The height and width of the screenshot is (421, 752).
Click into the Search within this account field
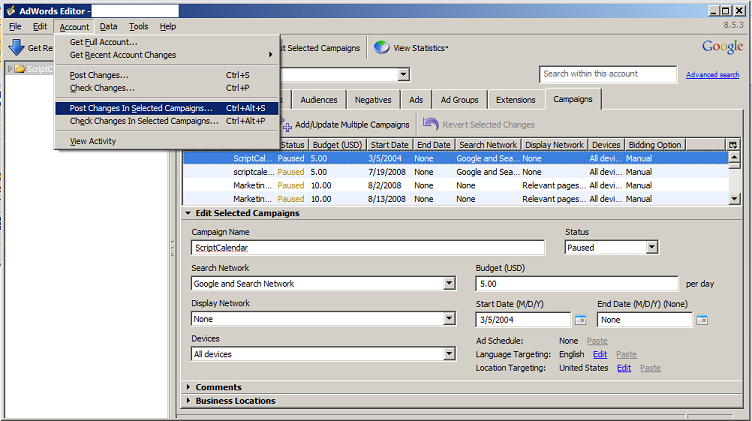(x=608, y=74)
